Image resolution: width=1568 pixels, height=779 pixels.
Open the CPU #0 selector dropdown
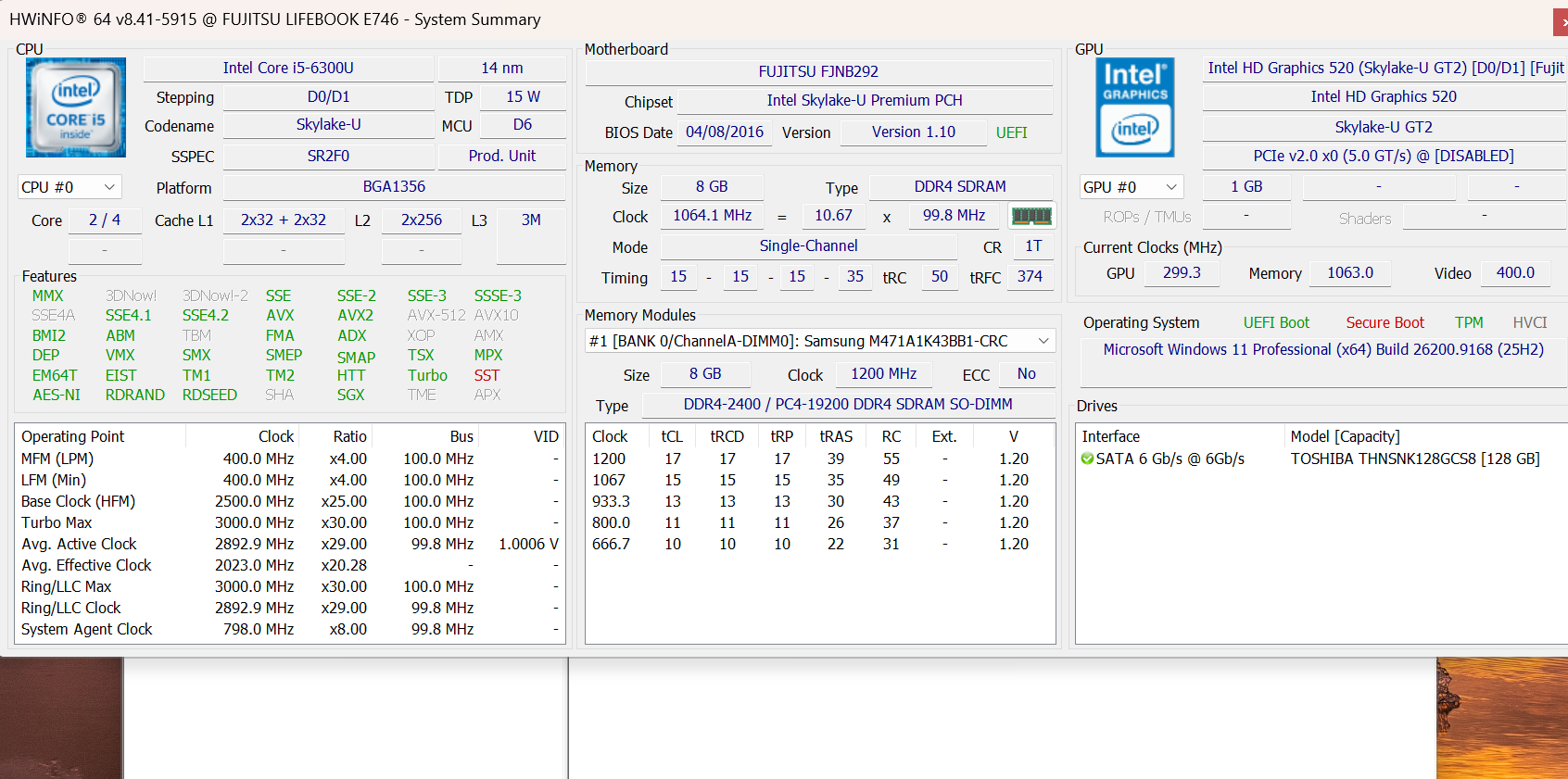pos(70,187)
